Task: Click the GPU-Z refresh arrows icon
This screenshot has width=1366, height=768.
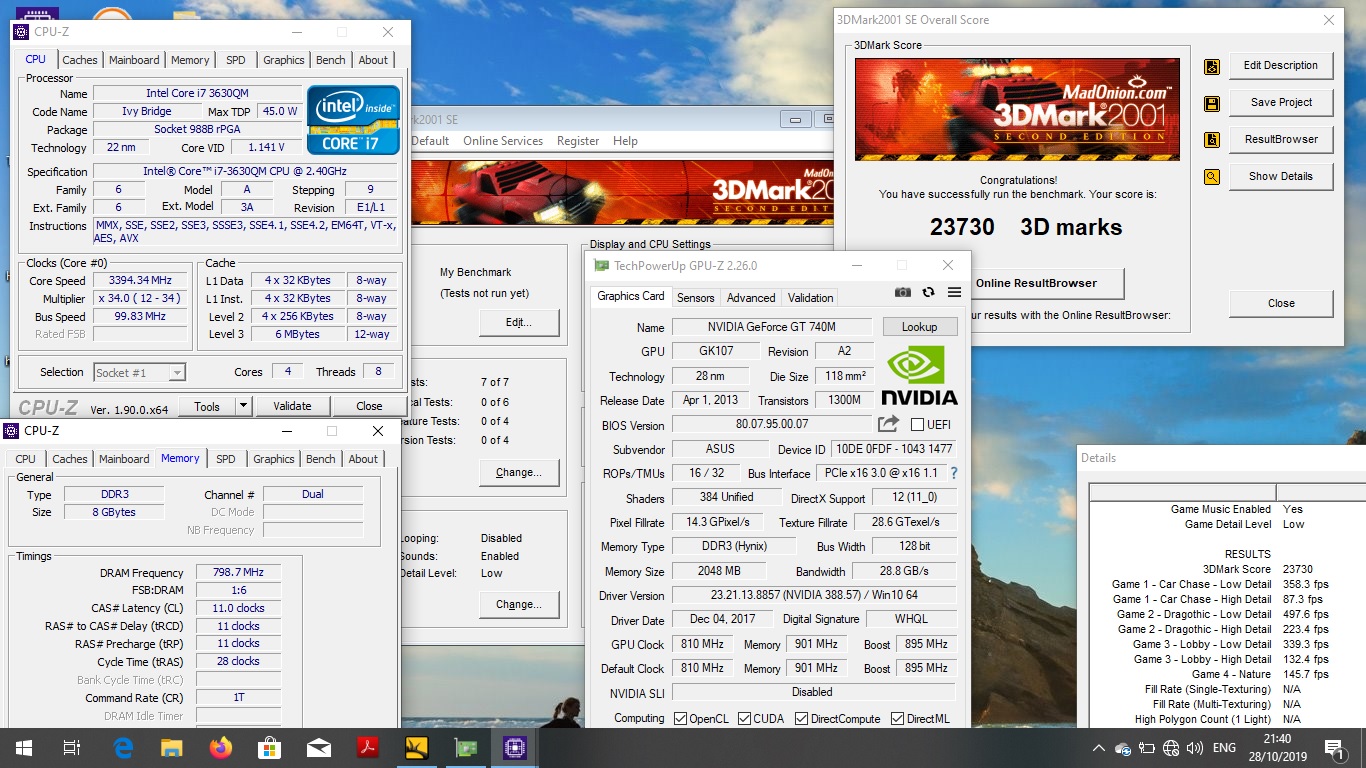Action: point(928,292)
